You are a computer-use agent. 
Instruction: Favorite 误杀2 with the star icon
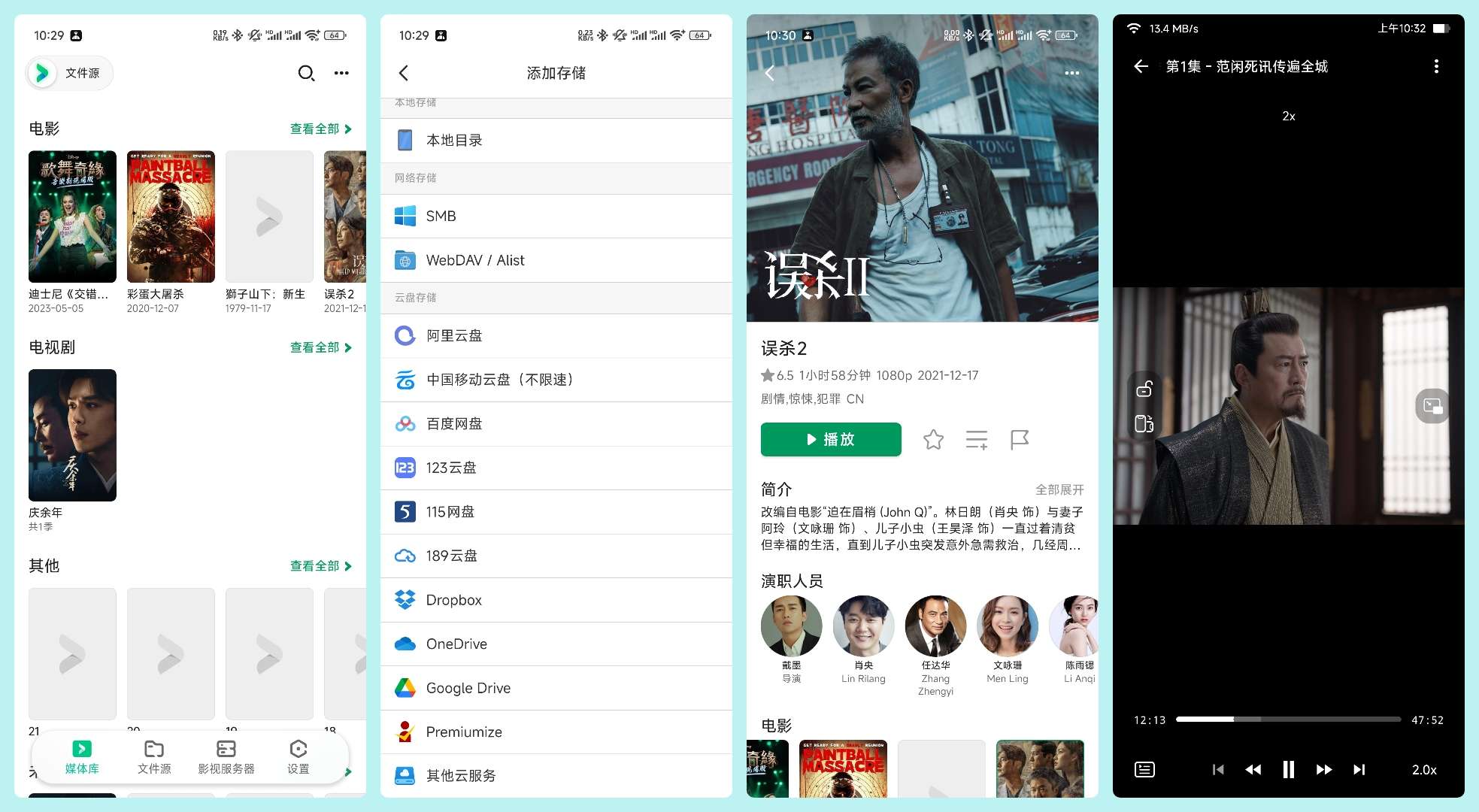(x=933, y=440)
